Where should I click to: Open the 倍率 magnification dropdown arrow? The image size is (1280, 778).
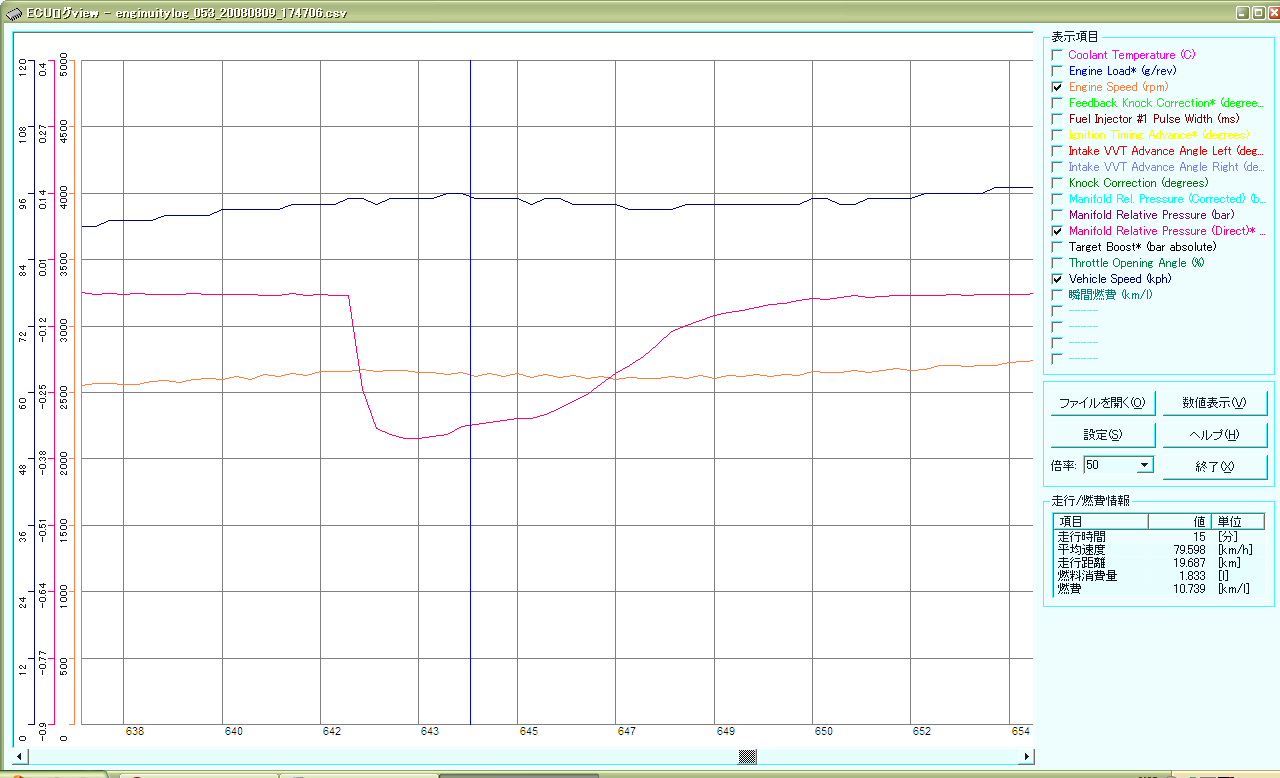tap(1145, 465)
